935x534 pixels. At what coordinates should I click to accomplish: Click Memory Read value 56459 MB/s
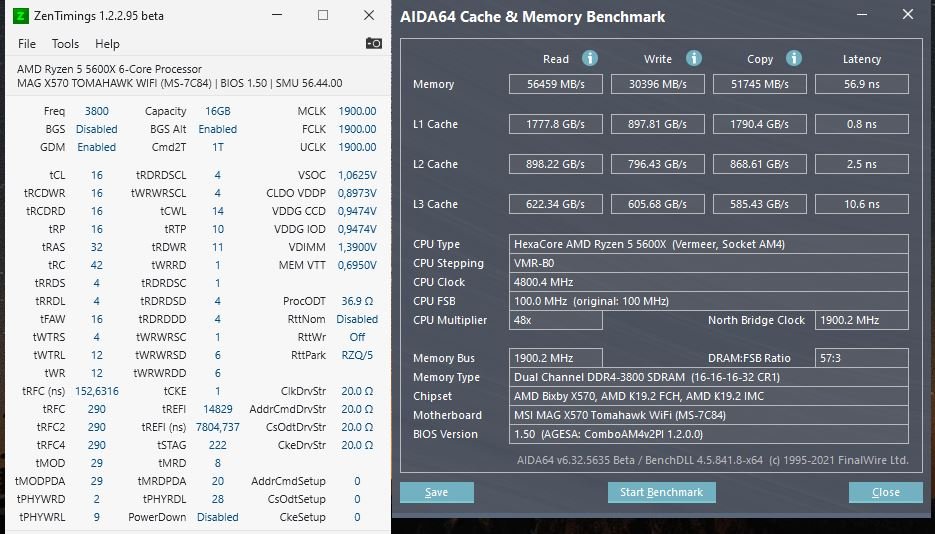pos(556,84)
